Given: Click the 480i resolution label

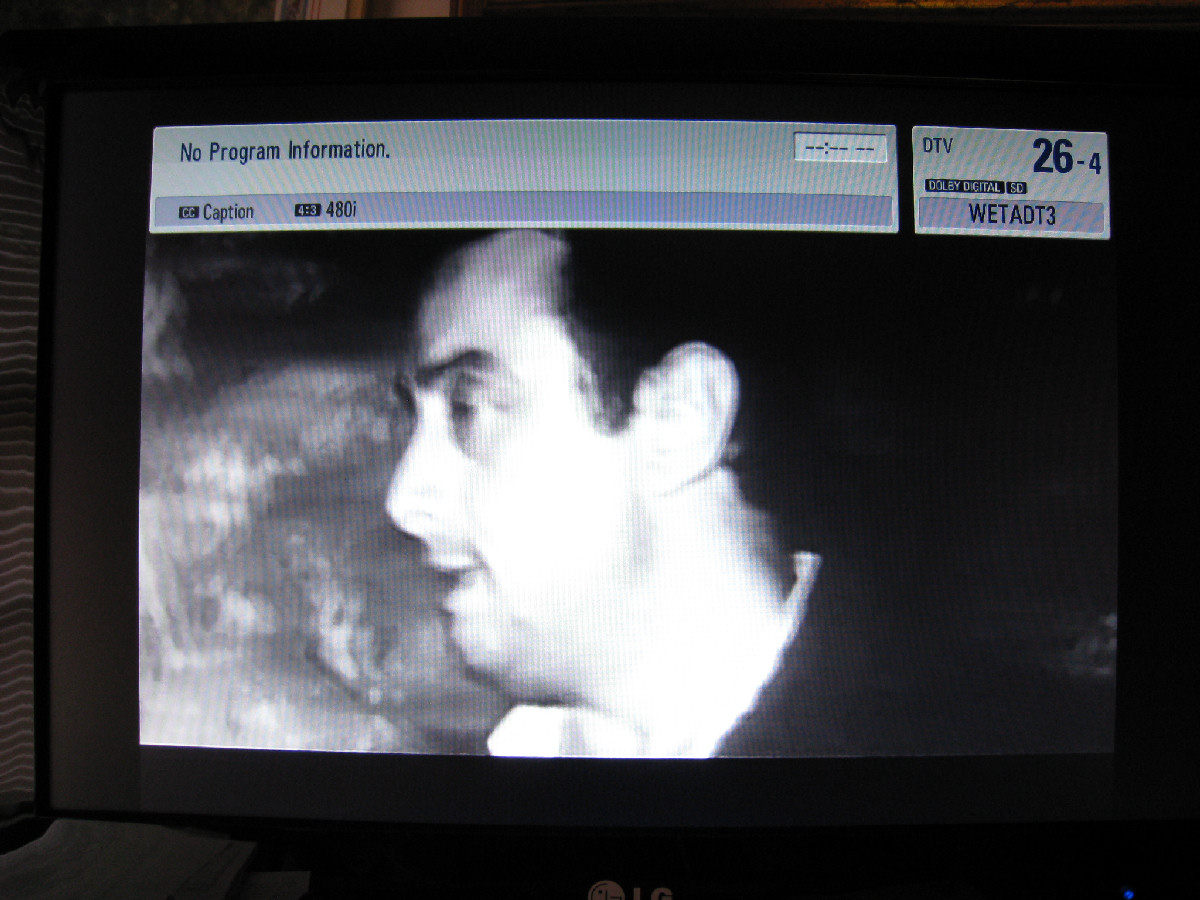Looking at the screenshot, I should tap(341, 211).
